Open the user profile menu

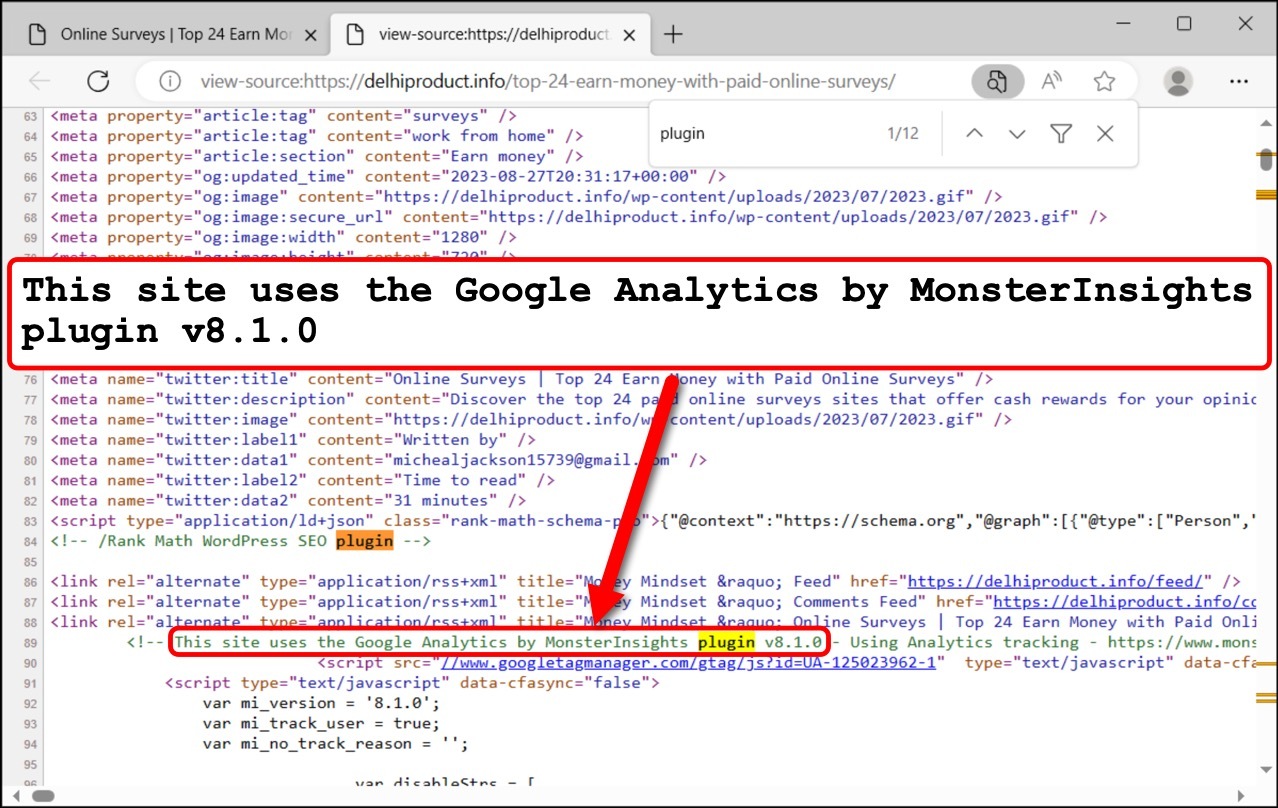(x=1179, y=81)
